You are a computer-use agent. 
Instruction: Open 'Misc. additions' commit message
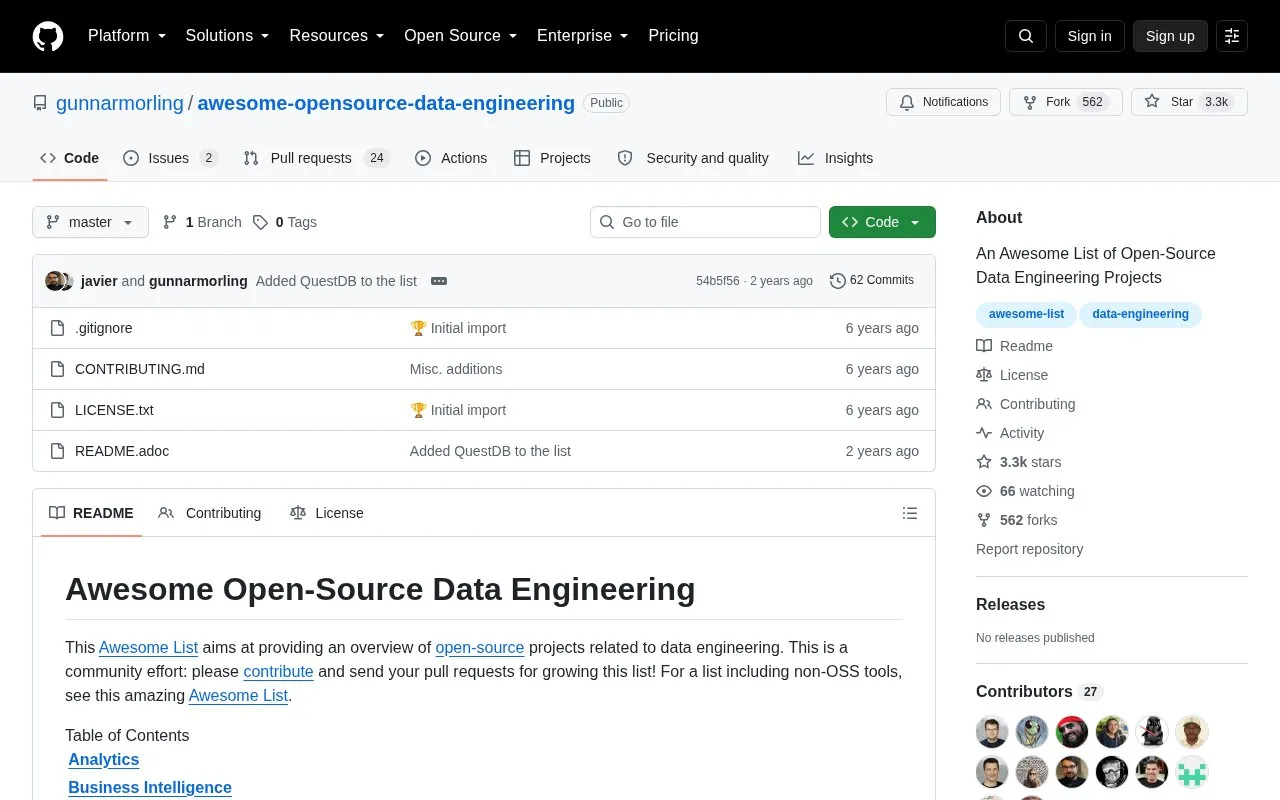(x=456, y=369)
